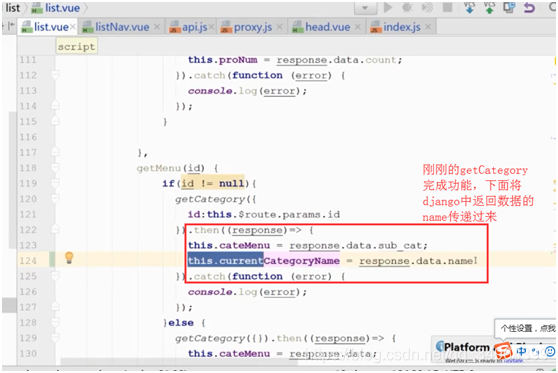Collapse the fold marker at line 127
Image resolution: width=558 pixels, height=373 pixels.
[x=55, y=306]
